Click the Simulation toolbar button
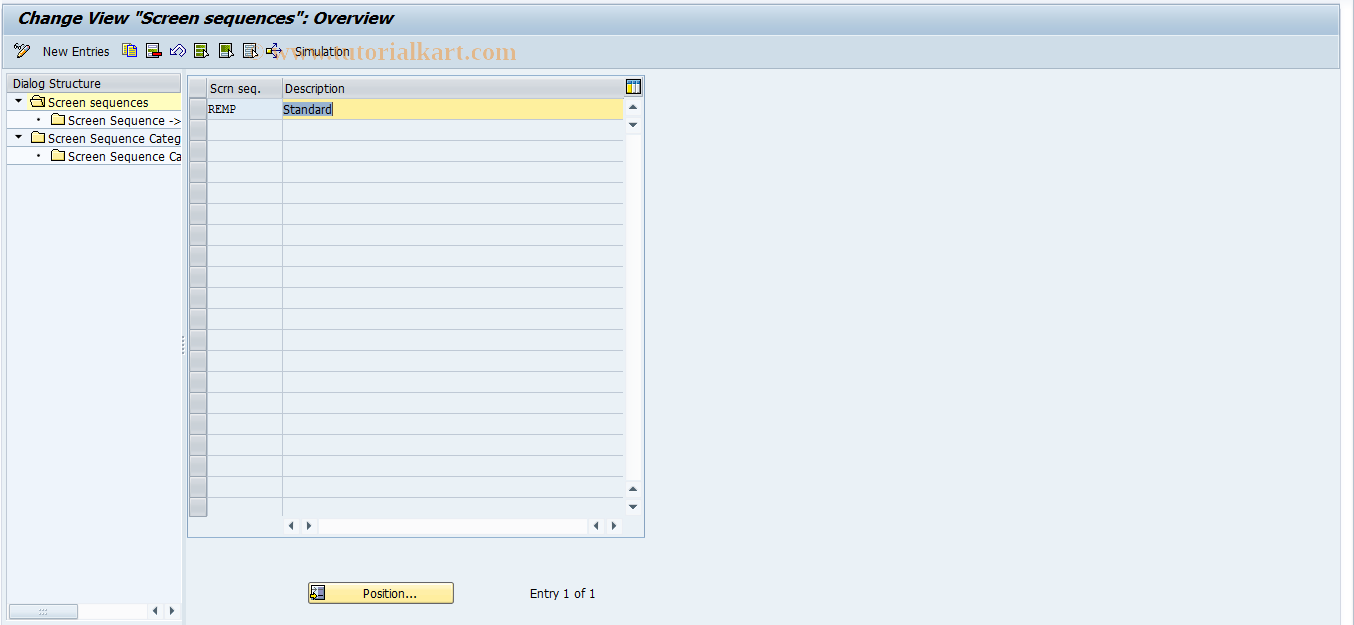Image resolution: width=1354 pixels, height=625 pixels. (x=322, y=51)
